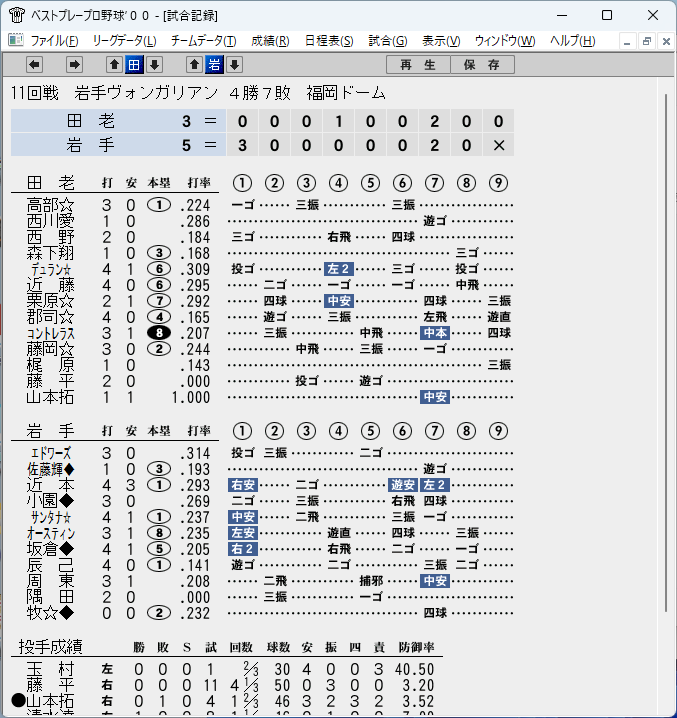This screenshot has height=718, width=677.
Task: Click the vertical scrollbar on the right
Action: pos(666,353)
